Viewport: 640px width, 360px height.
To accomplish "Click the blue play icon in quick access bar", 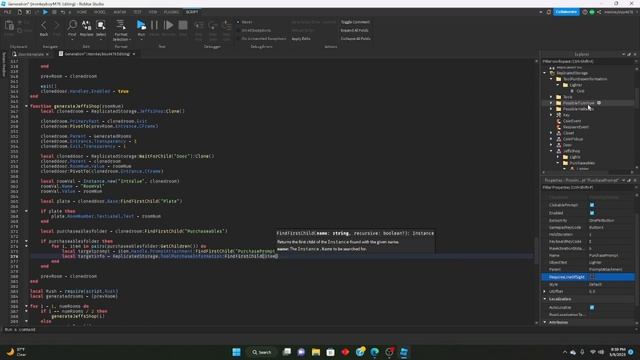I will (45, 12).
